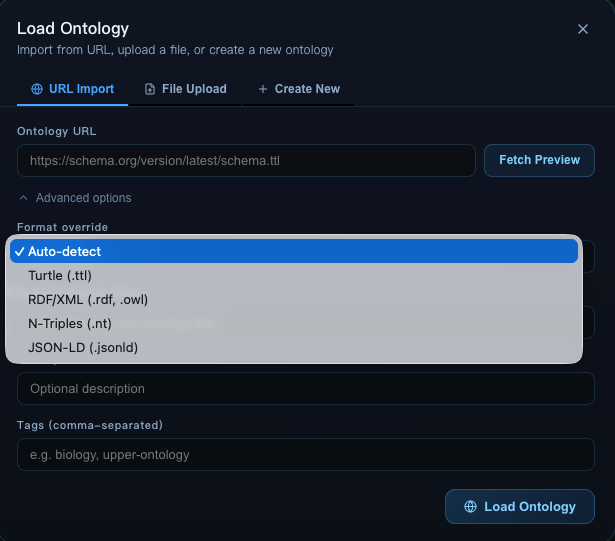Click the globe icon in Load Ontology button

pyautogui.click(x=470, y=506)
